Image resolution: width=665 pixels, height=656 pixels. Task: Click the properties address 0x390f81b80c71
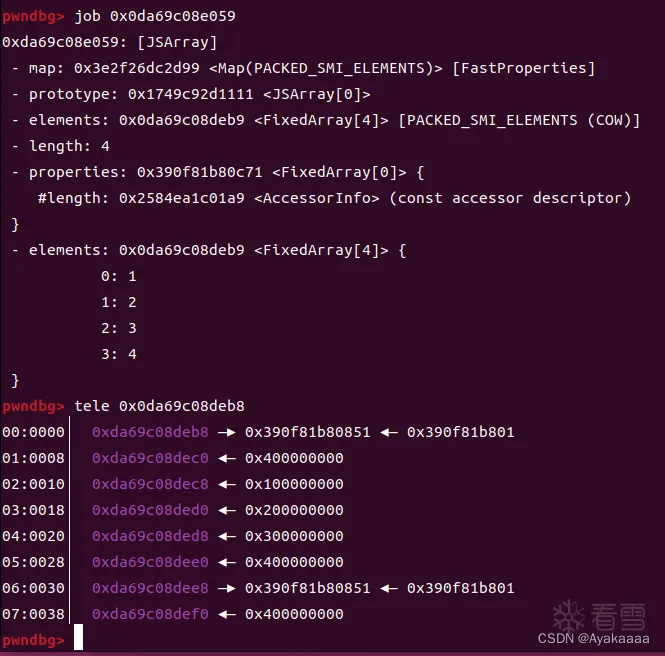click(x=199, y=172)
